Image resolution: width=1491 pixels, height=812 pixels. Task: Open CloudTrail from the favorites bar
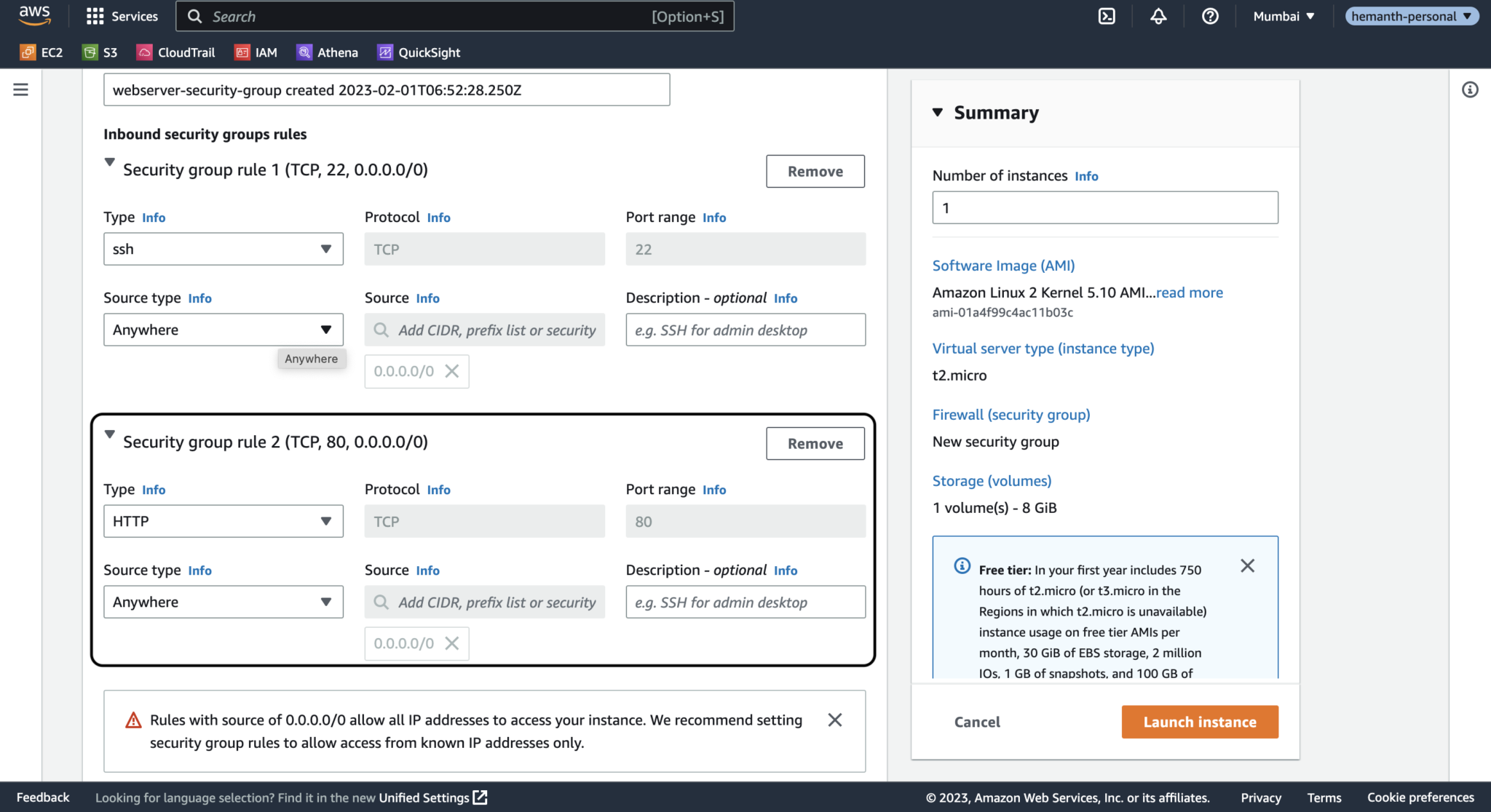(175, 52)
